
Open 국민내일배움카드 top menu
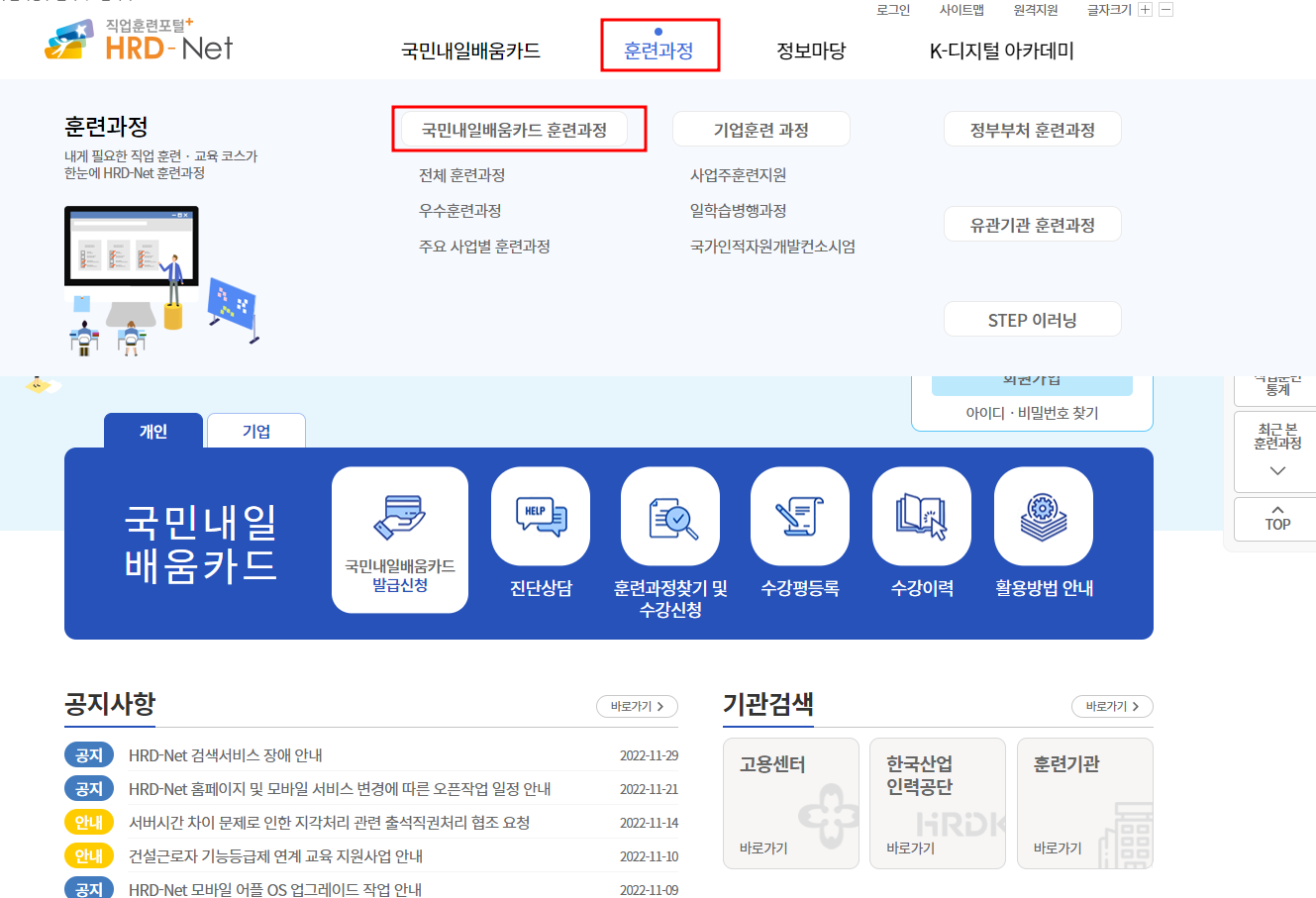pyautogui.click(x=470, y=50)
